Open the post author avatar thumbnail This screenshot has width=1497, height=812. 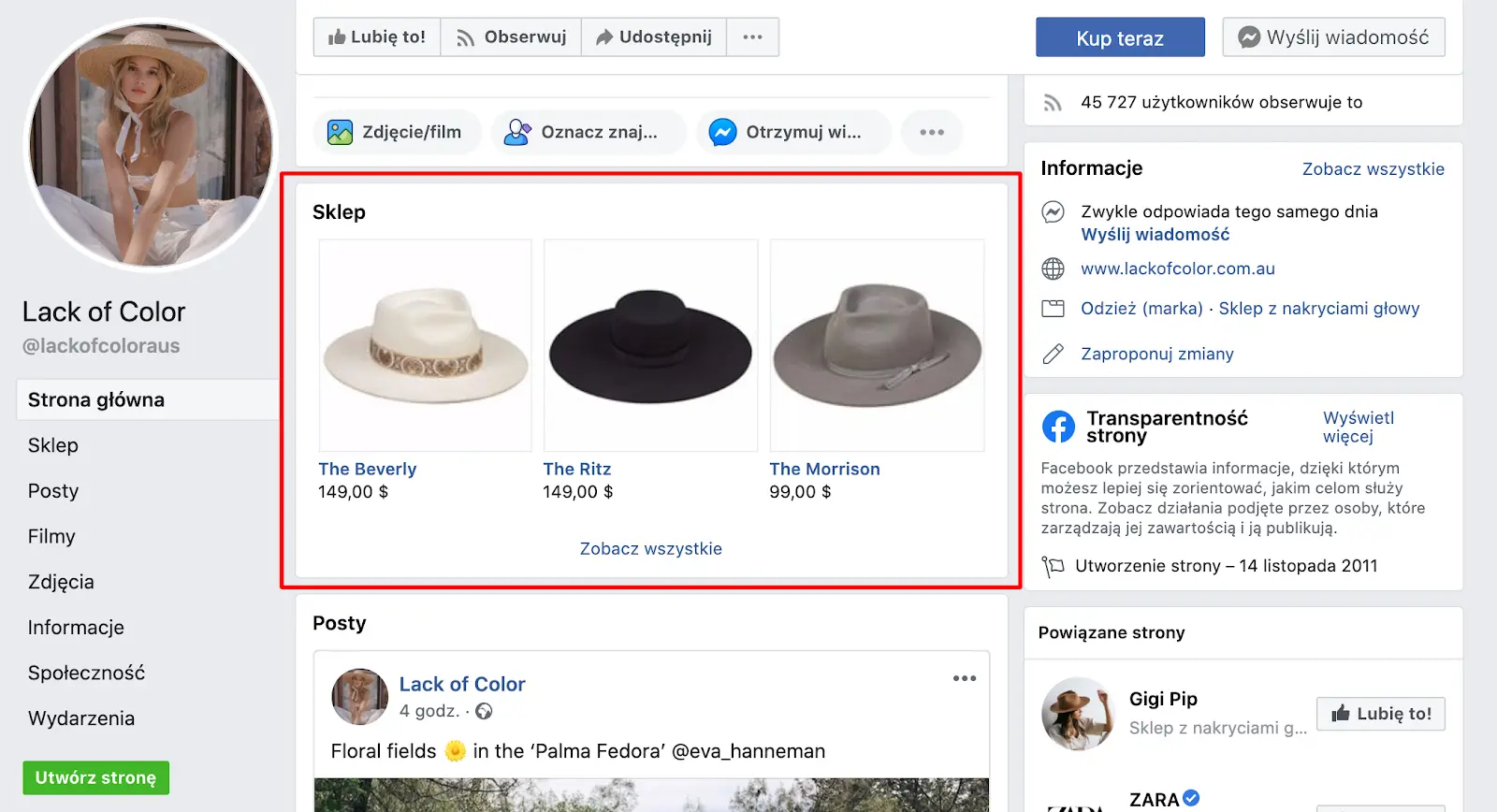(x=359, y=697)
